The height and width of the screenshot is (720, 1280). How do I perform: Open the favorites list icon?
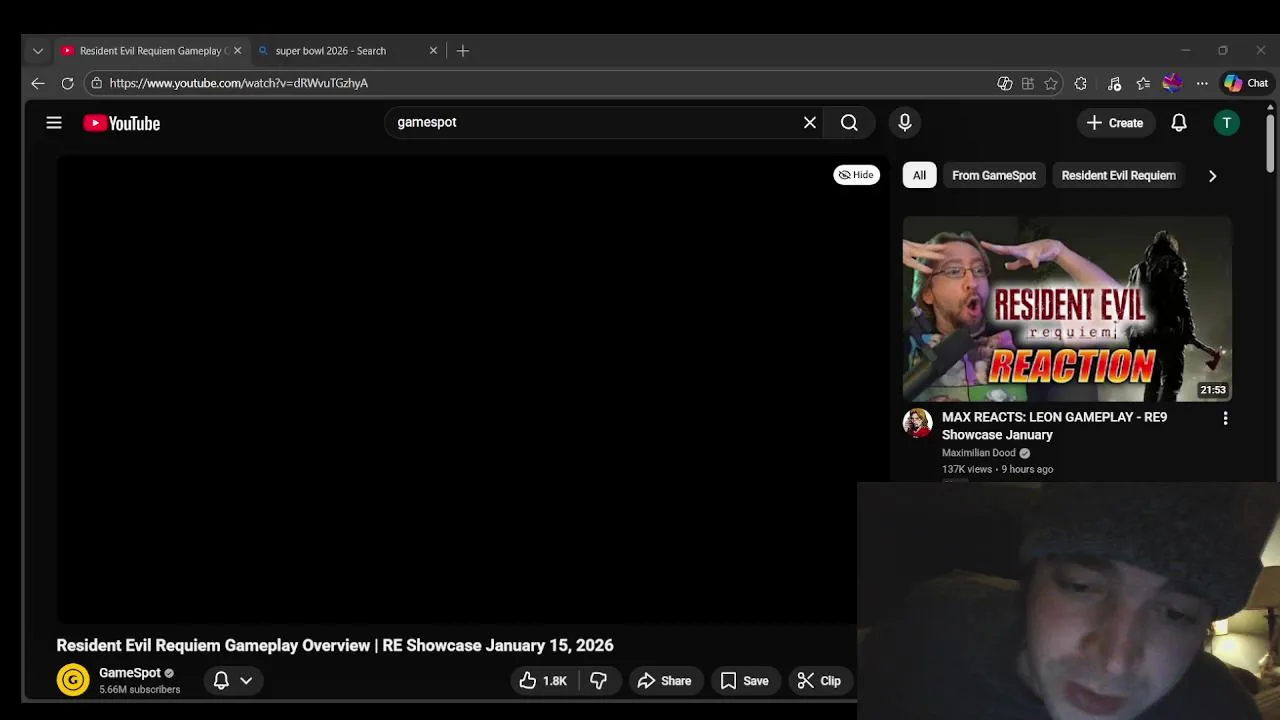click(x=1143, y=84)
